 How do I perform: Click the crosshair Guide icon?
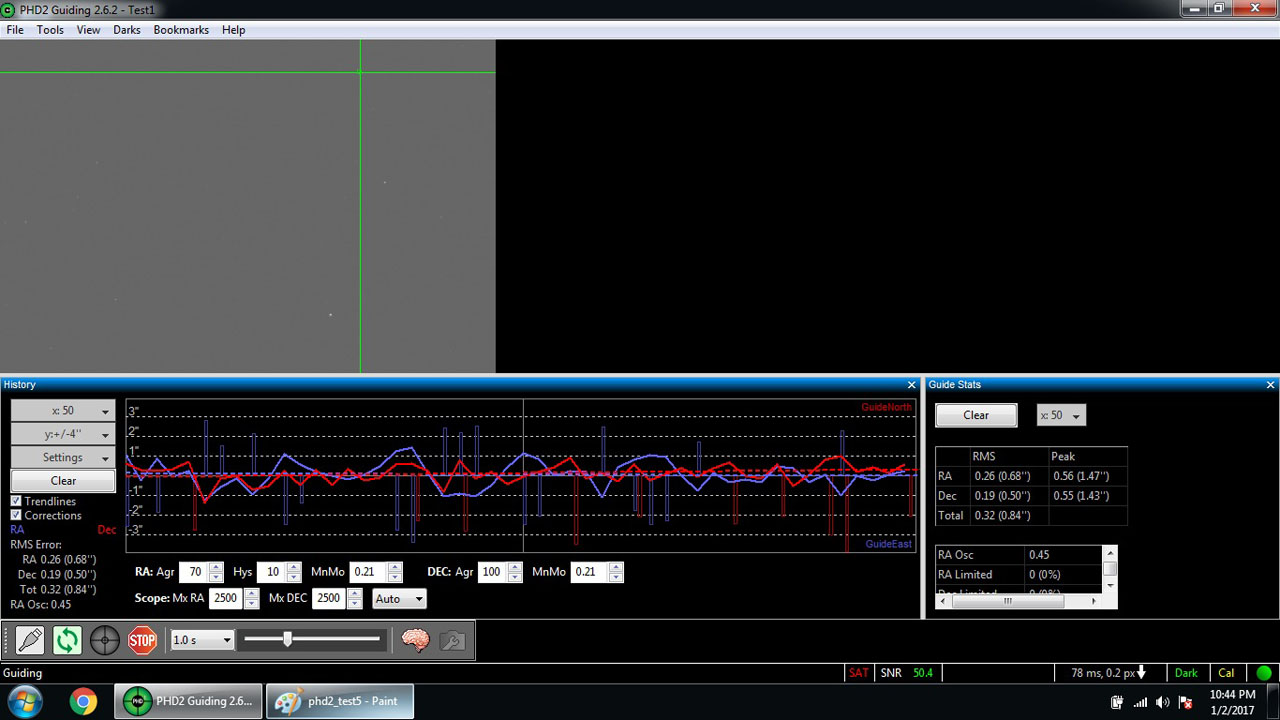pos(105,640)
